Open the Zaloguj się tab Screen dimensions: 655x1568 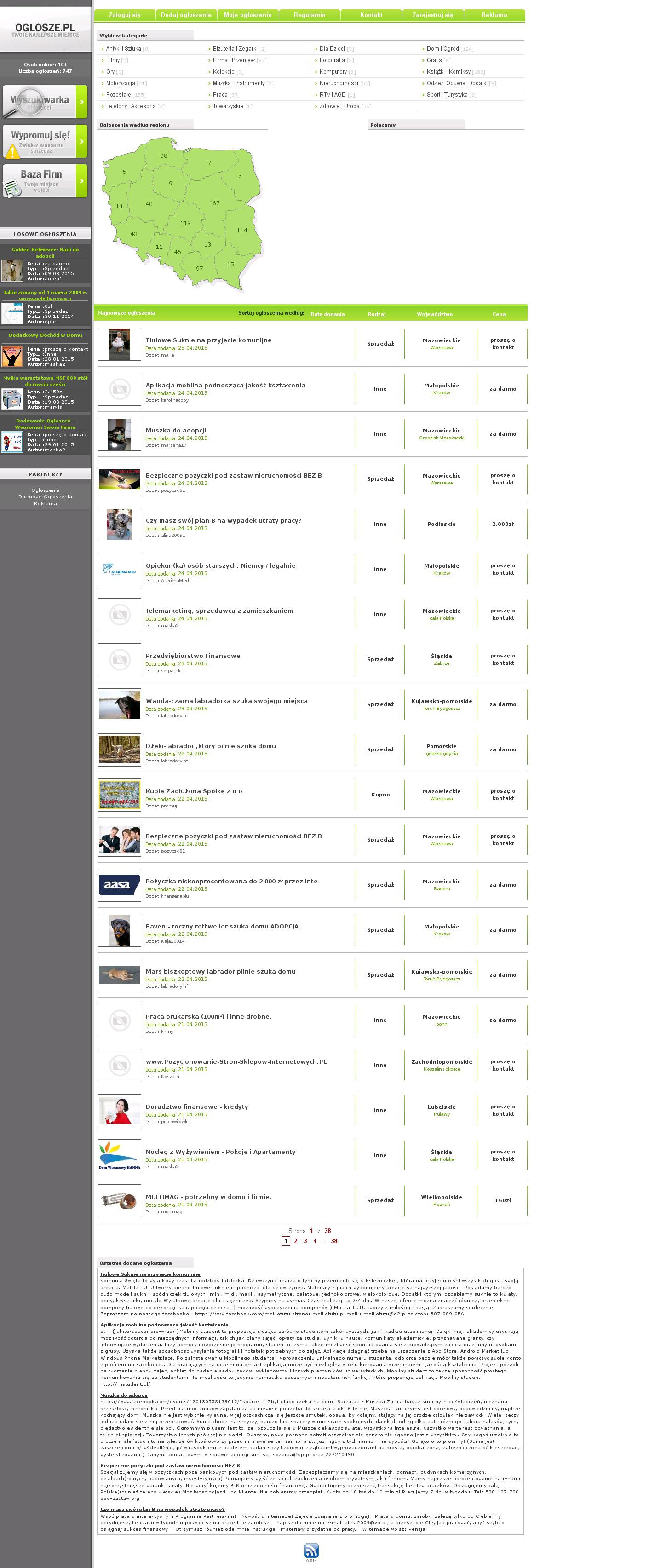[x=124, y=15]
